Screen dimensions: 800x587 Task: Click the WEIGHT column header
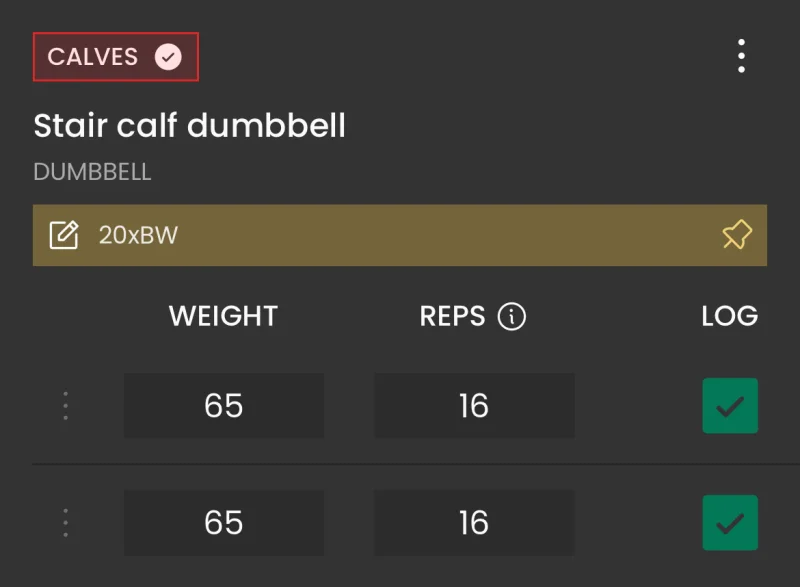pos(223,316)
